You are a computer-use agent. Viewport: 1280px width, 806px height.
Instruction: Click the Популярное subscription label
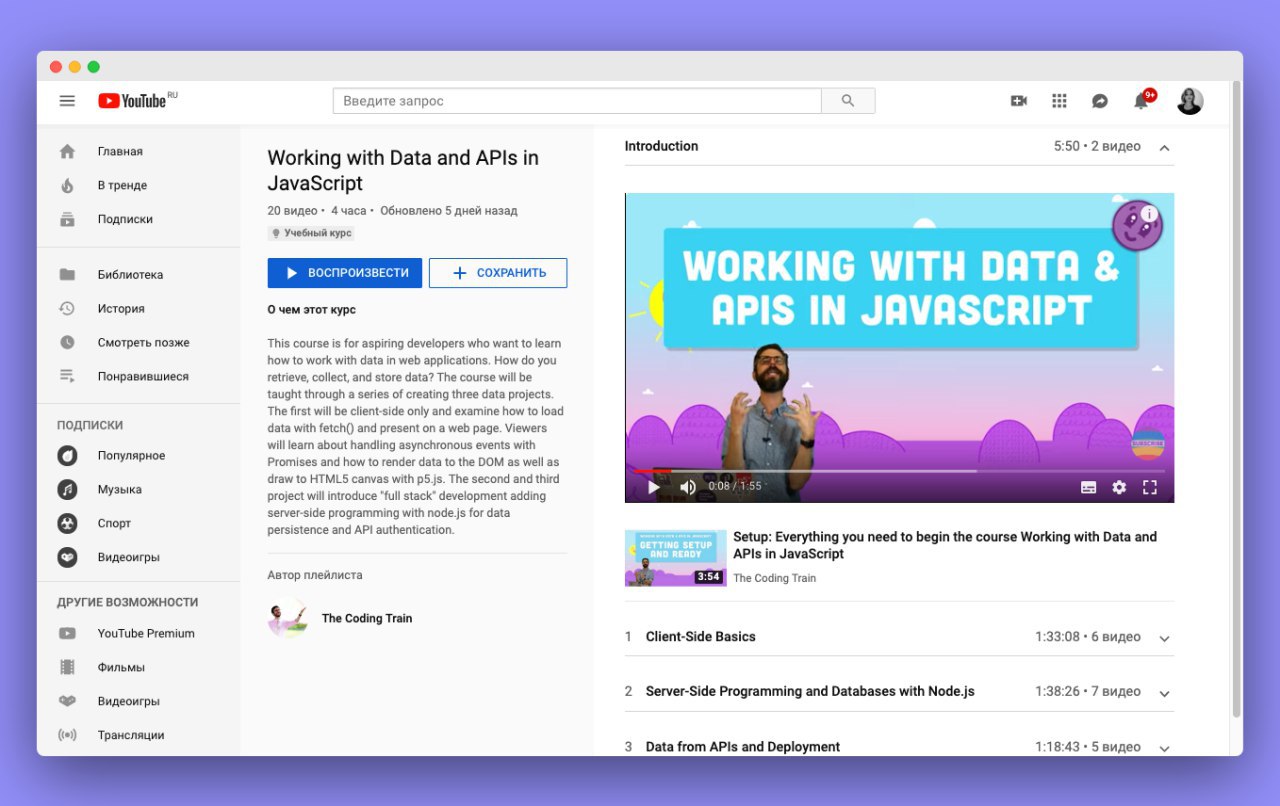click(132, 456)
